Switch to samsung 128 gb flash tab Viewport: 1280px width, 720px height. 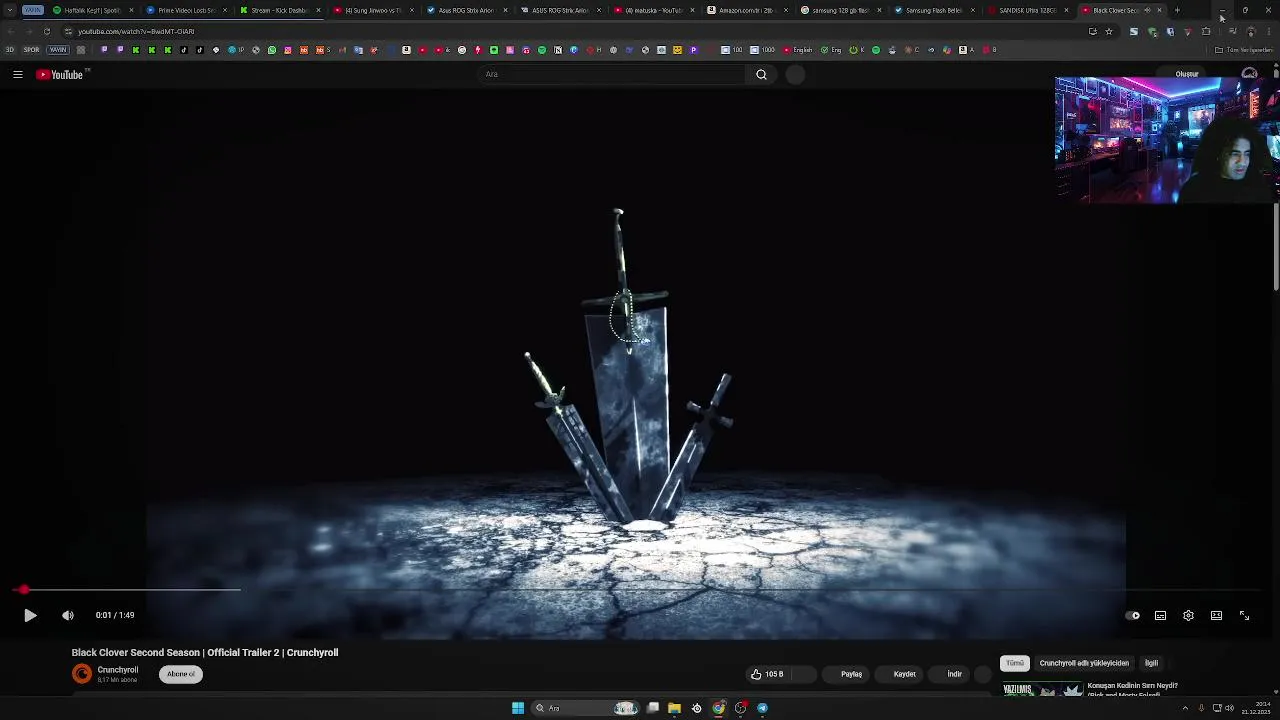[x=841, y=10]
